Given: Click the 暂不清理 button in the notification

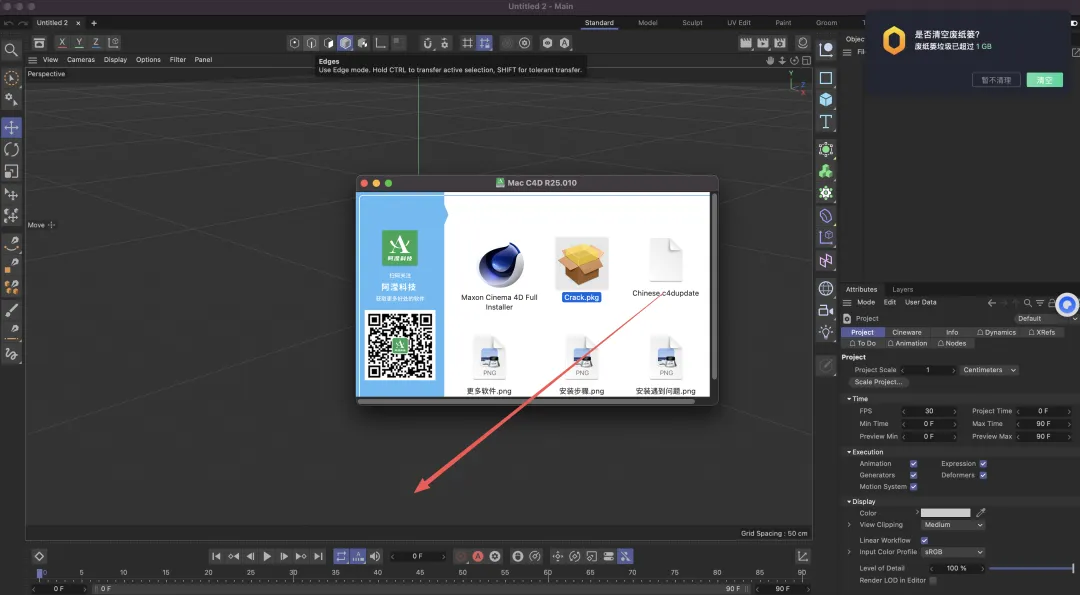Looking at the screenshot, I should click(x=996, y=80).
